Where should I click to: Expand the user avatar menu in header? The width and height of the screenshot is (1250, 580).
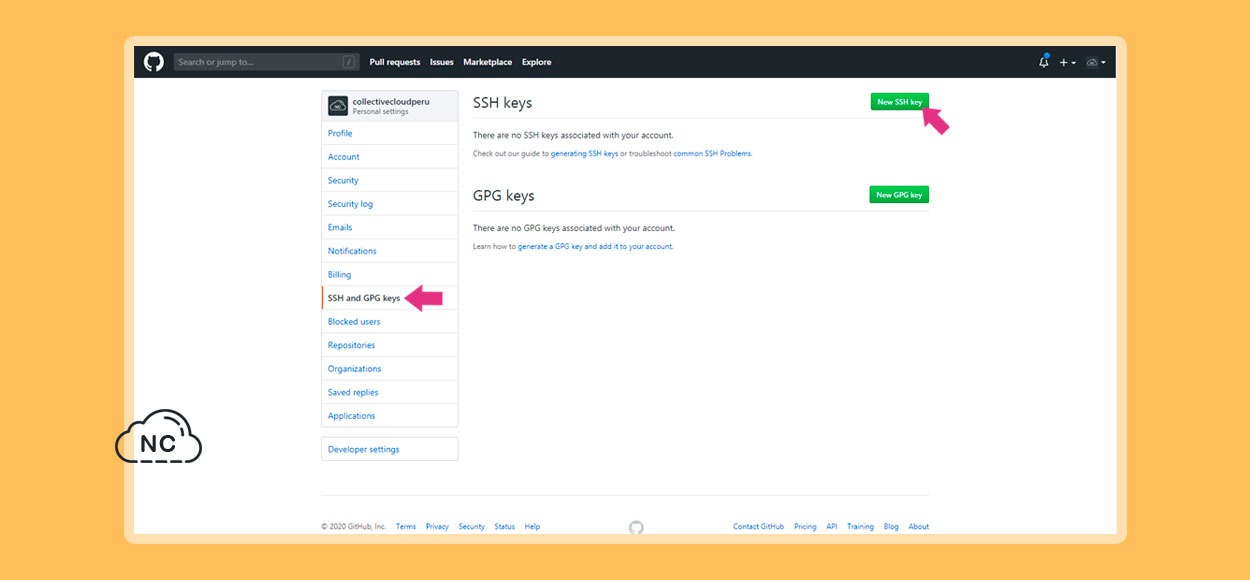1096,62
